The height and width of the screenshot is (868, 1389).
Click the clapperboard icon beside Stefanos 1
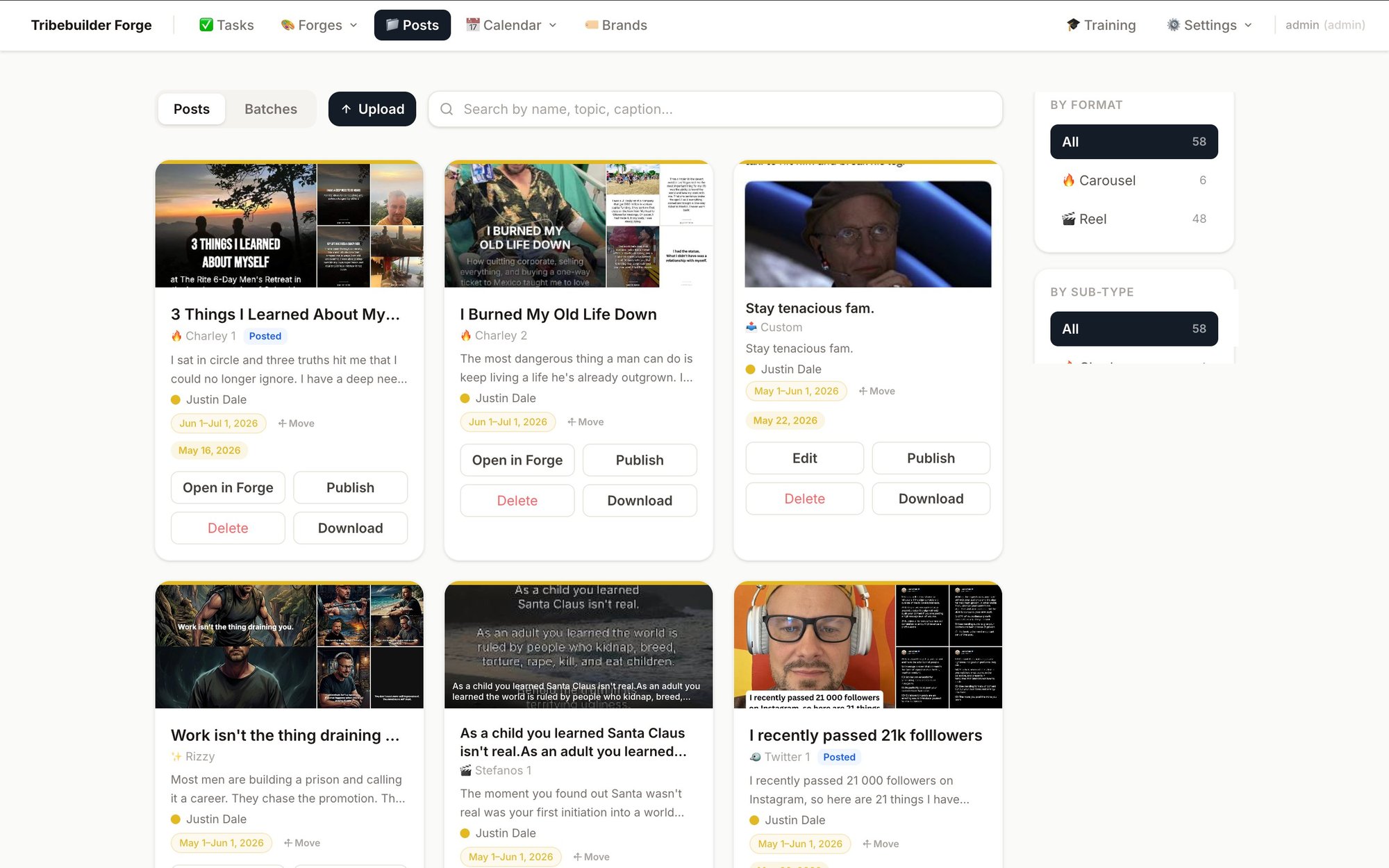click(466, 770)
